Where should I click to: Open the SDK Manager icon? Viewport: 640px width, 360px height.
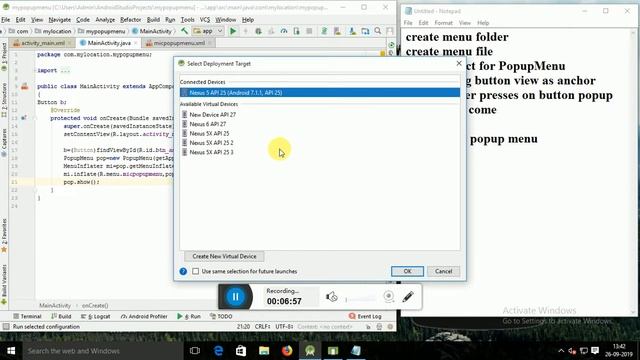click(x=352, y=31)
